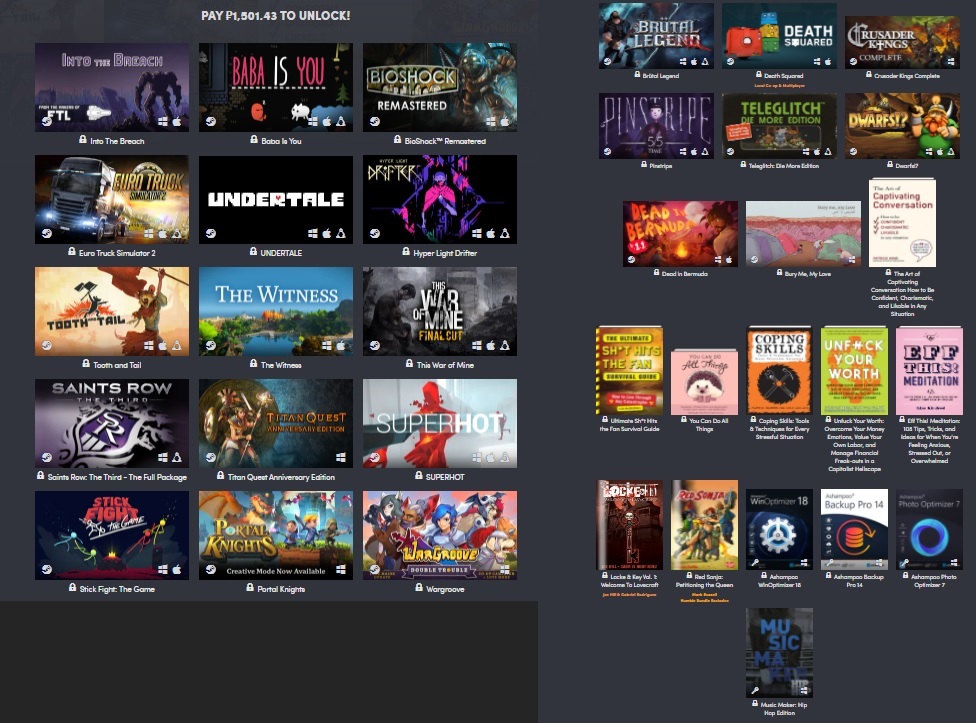Click the Steam icon on UNDERTALE thumbnail
This screenshot has width=976, height=723.
click(x=210, y=233)
